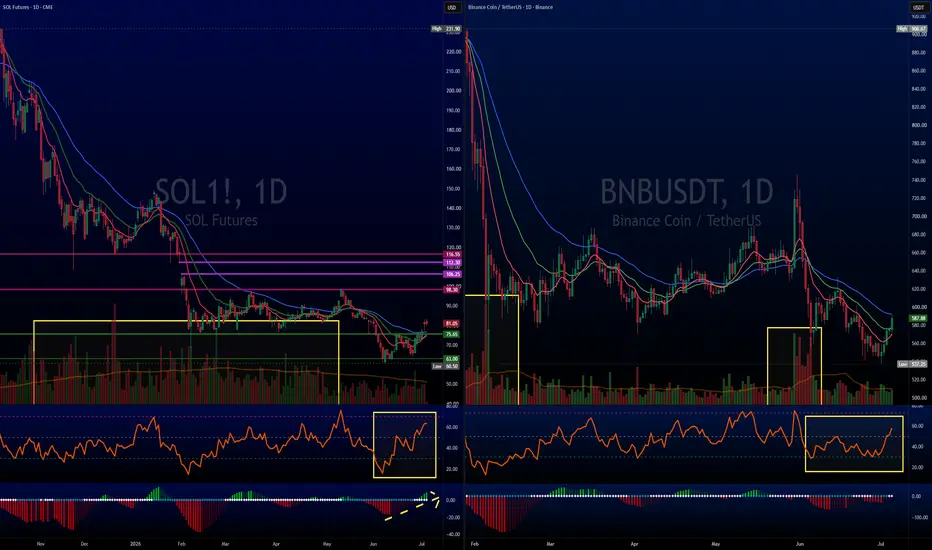Image resolution: width=932 pixels, height=550 pixels.
Task: Click the 81.05 last price label
Action: pyautogui.click(x=452, y=324)
